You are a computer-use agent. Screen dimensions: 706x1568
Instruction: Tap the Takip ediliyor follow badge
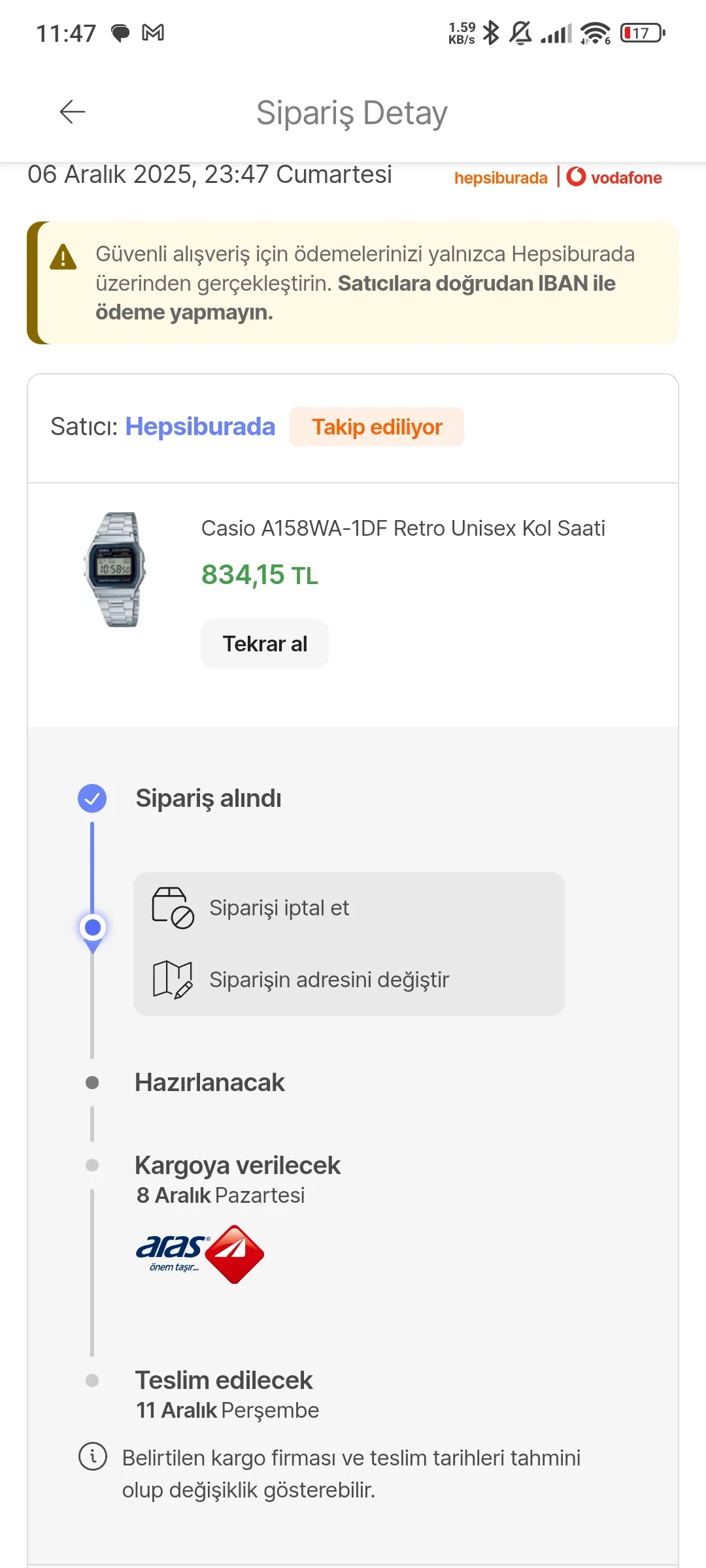pos(377,427)
